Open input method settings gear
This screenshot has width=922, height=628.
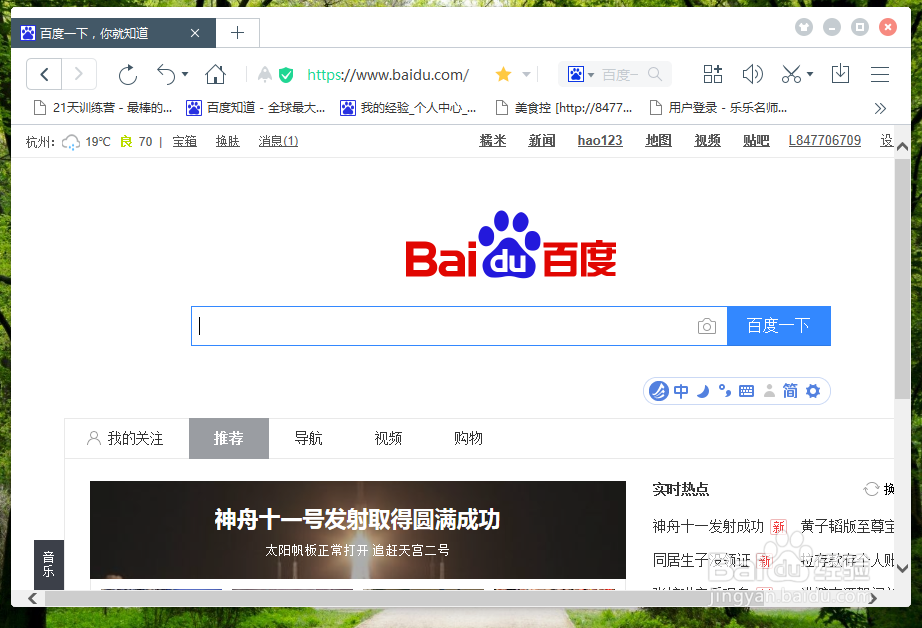pyautogui.click(x=812, y=391)
